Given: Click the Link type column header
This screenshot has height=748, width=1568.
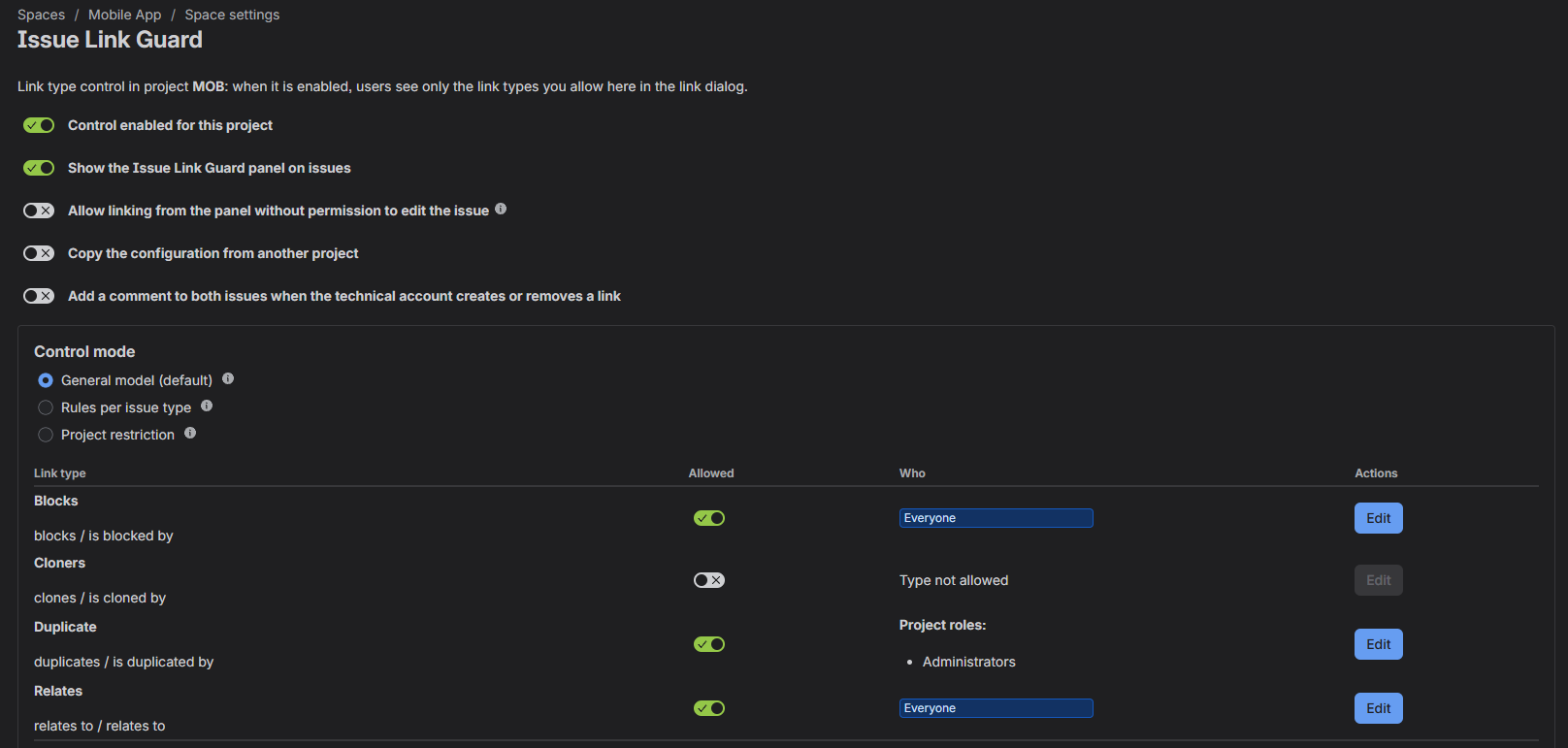Looking at the screenshot, I should coord(60,473).
